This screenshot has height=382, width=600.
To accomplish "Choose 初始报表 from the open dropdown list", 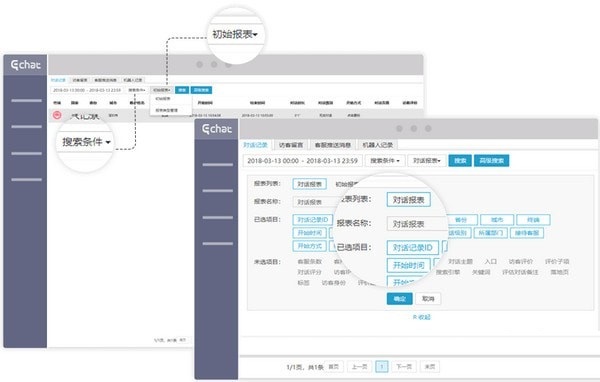I will tap(163, 99).
